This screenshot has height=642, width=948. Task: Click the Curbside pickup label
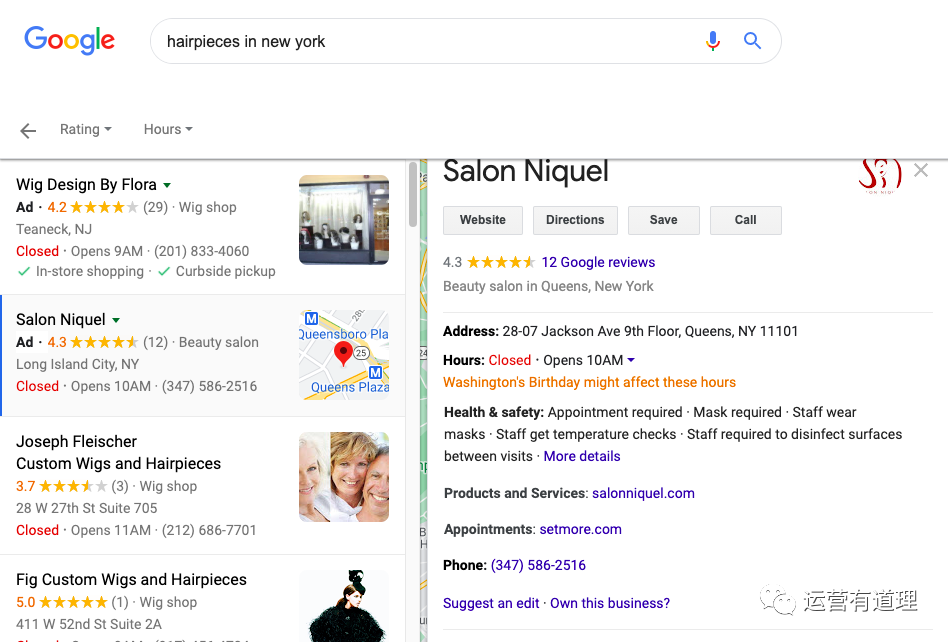(226, 271)
